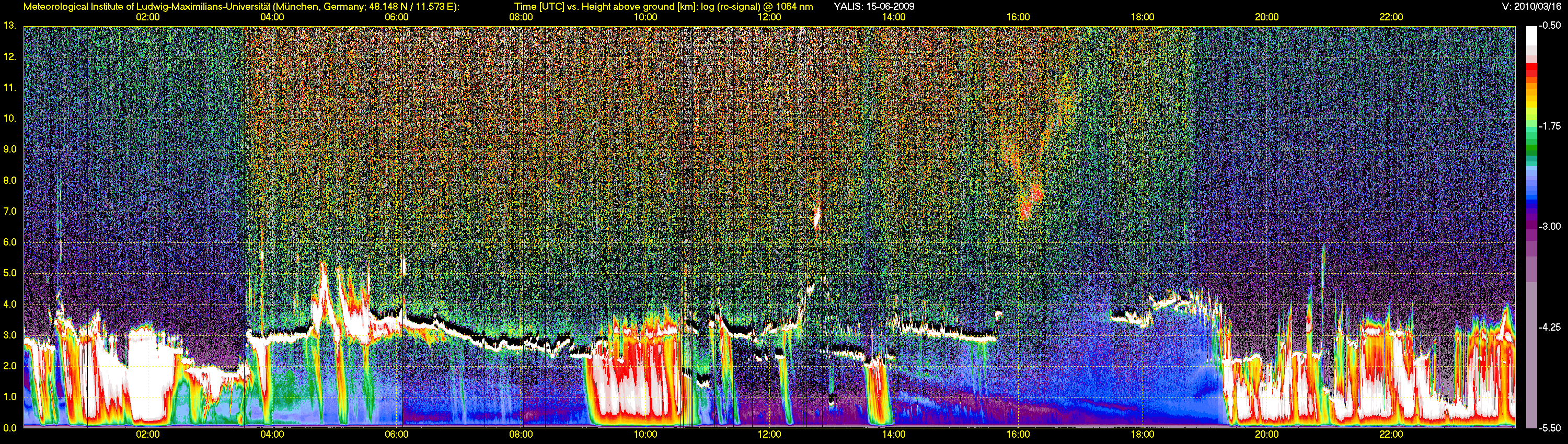1568x444 pixels.
Task: Select the 0.0 km height label
Action: pos(10,428)
